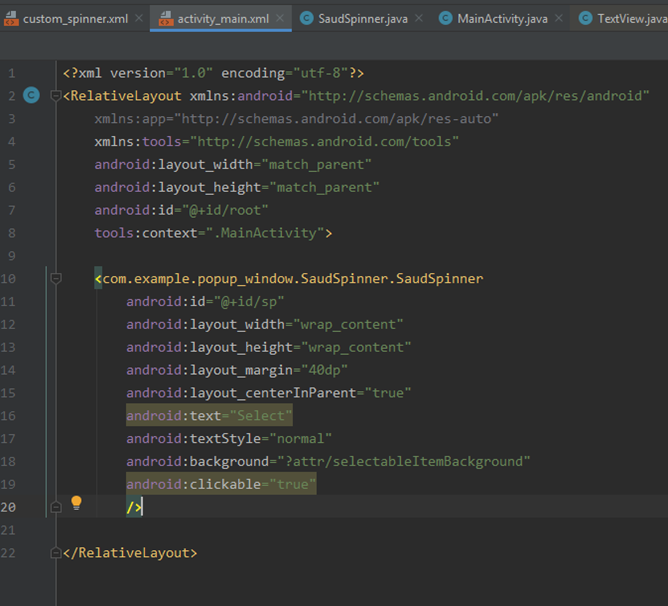Close the MainActivity.java tab

click(x=559, y=18)
